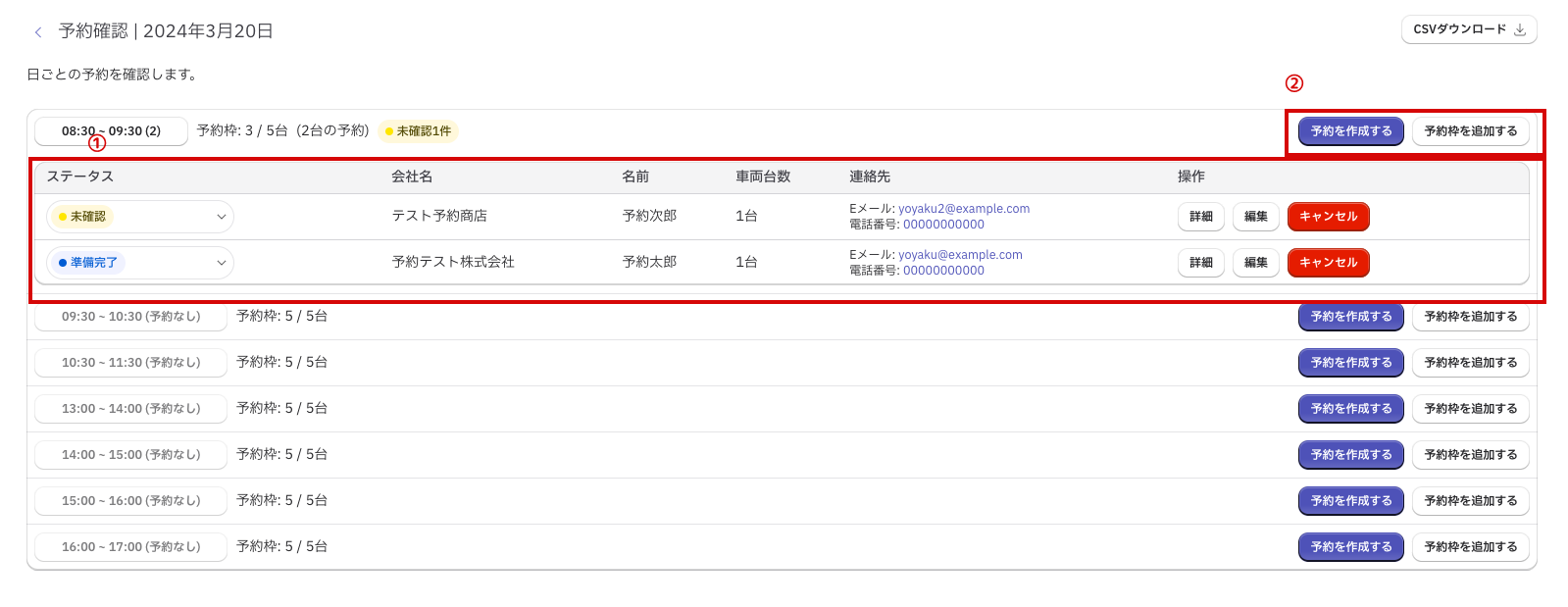
Task: Collapse the 08:30 ~ 09:30 time slot
Action: pos(111,131)
